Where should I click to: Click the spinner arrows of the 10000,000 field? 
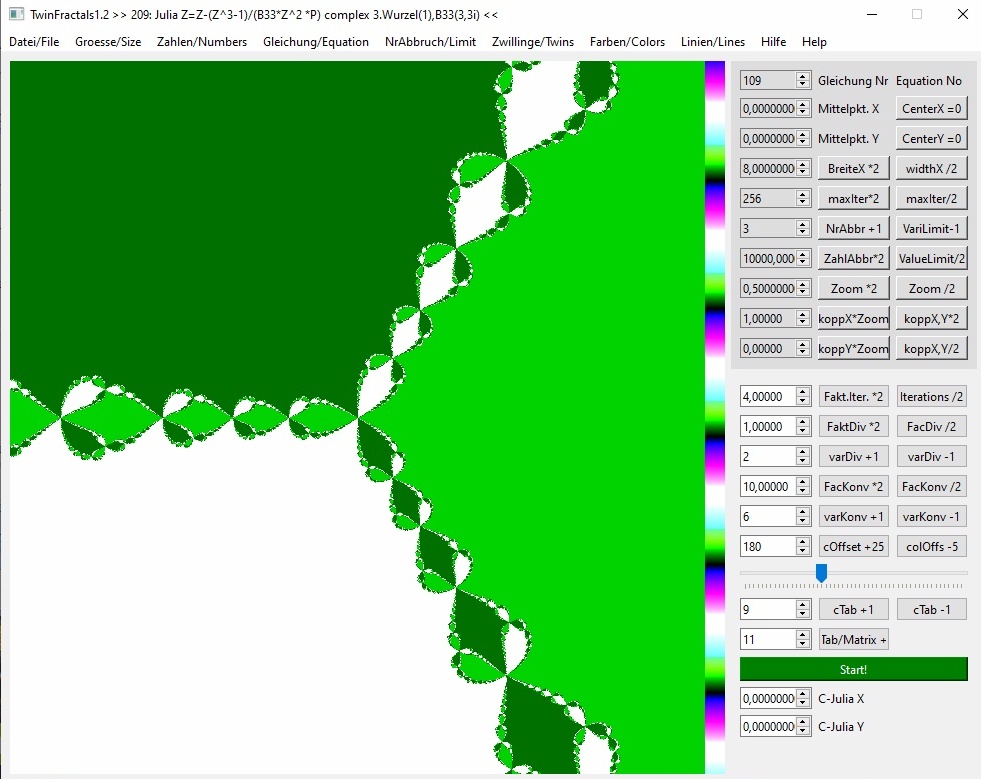[x=803, y=258]
